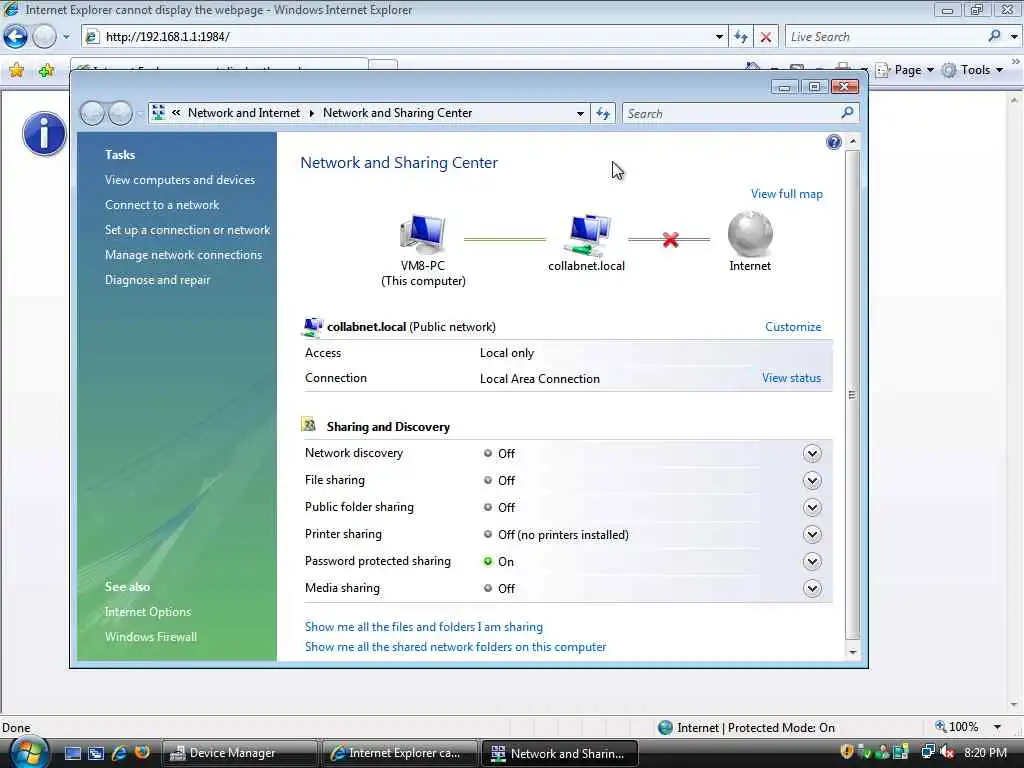
Task: Switch to Device Manager taskbar button
Action: tap(238, 753)
